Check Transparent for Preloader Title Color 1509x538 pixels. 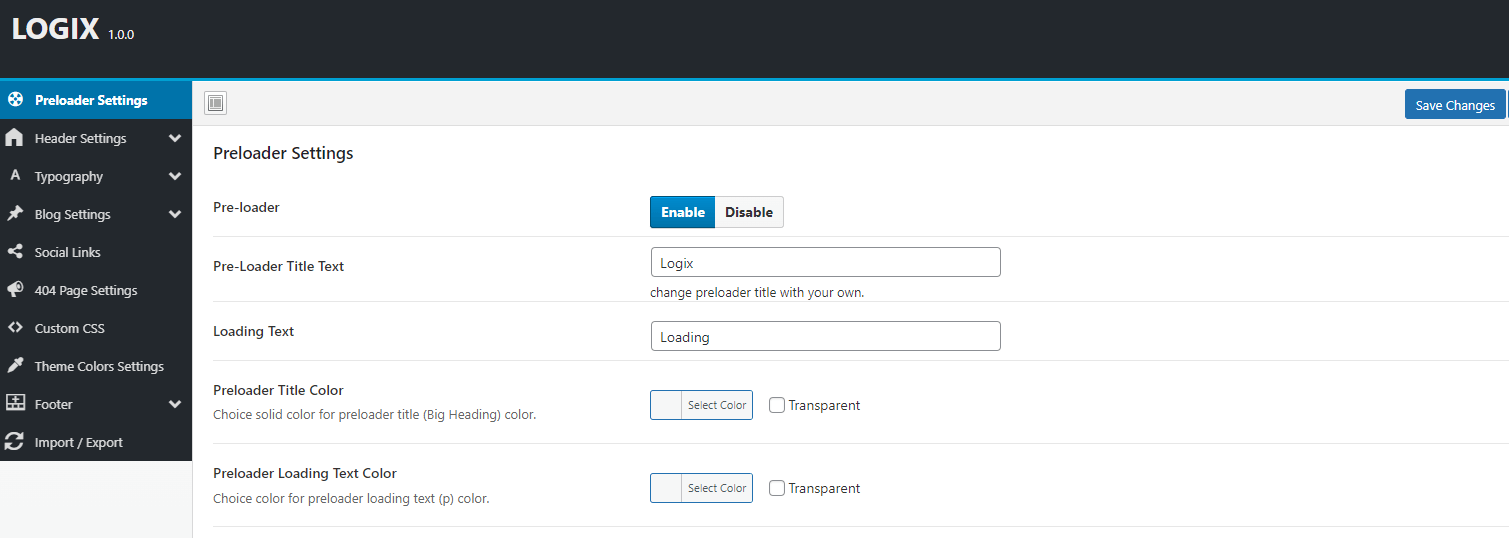(x=777, y=405)
